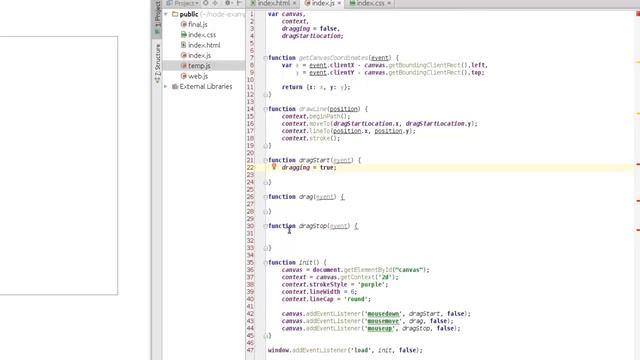Close the index.html tab
The image size is (640, 360).
[294, 3]
